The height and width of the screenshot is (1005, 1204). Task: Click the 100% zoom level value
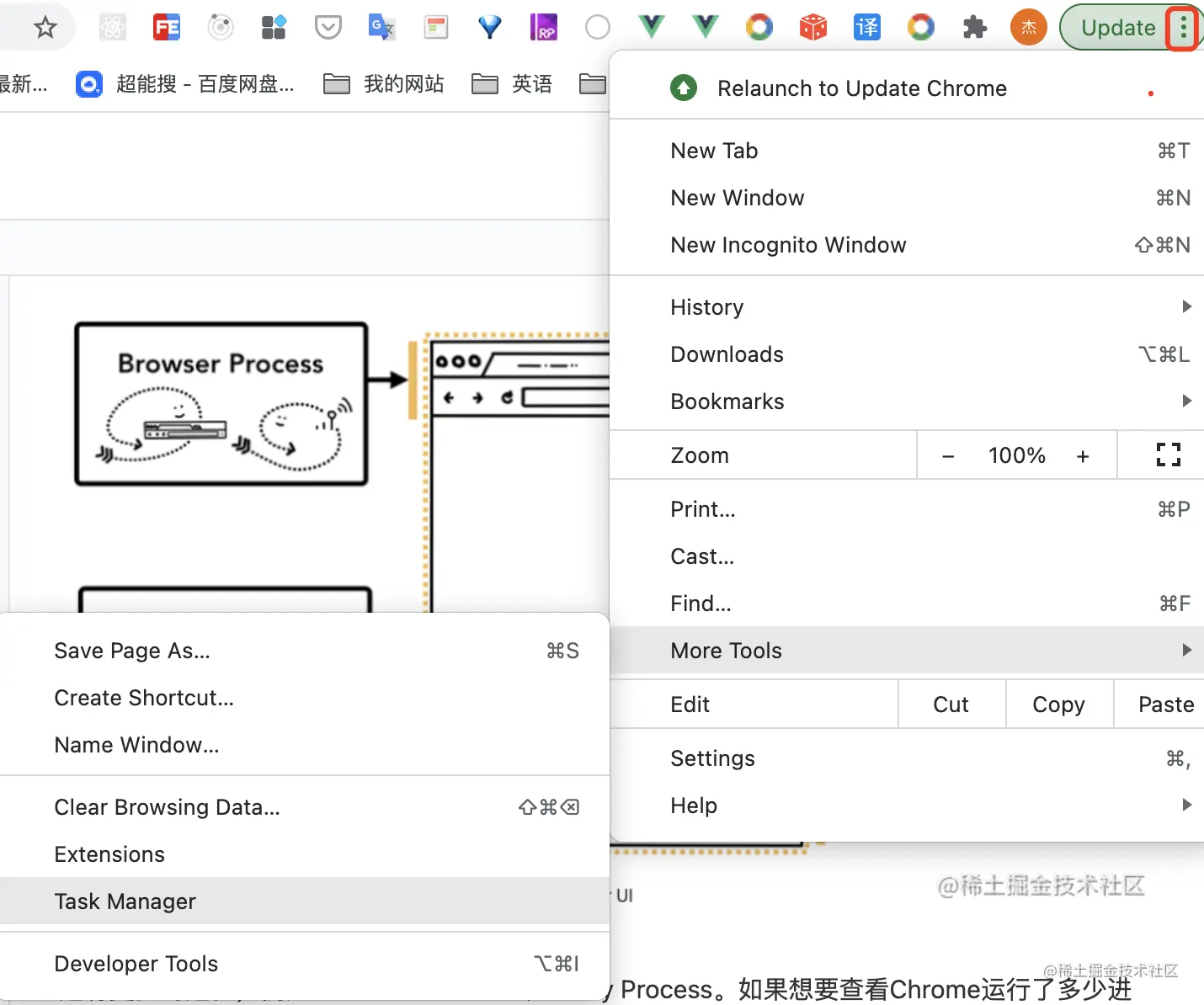coord(1016,456)
